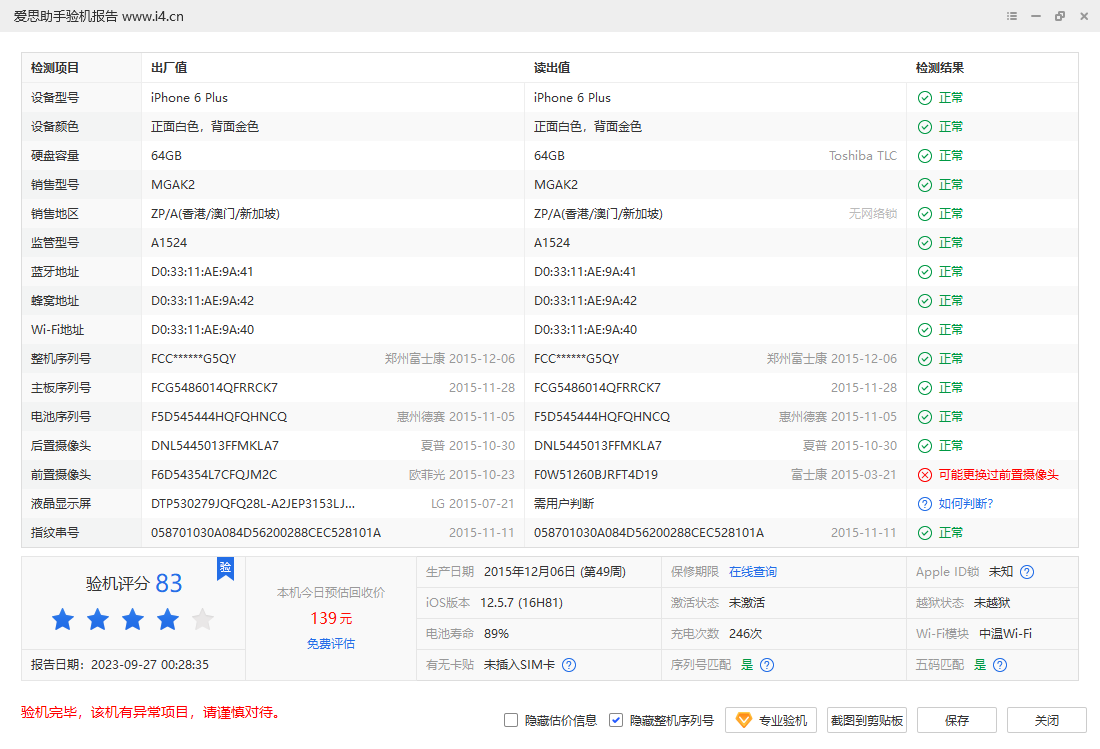1100x749 pixels.
Task: Click the 验机评分 83 score
Action: point(134,583)
